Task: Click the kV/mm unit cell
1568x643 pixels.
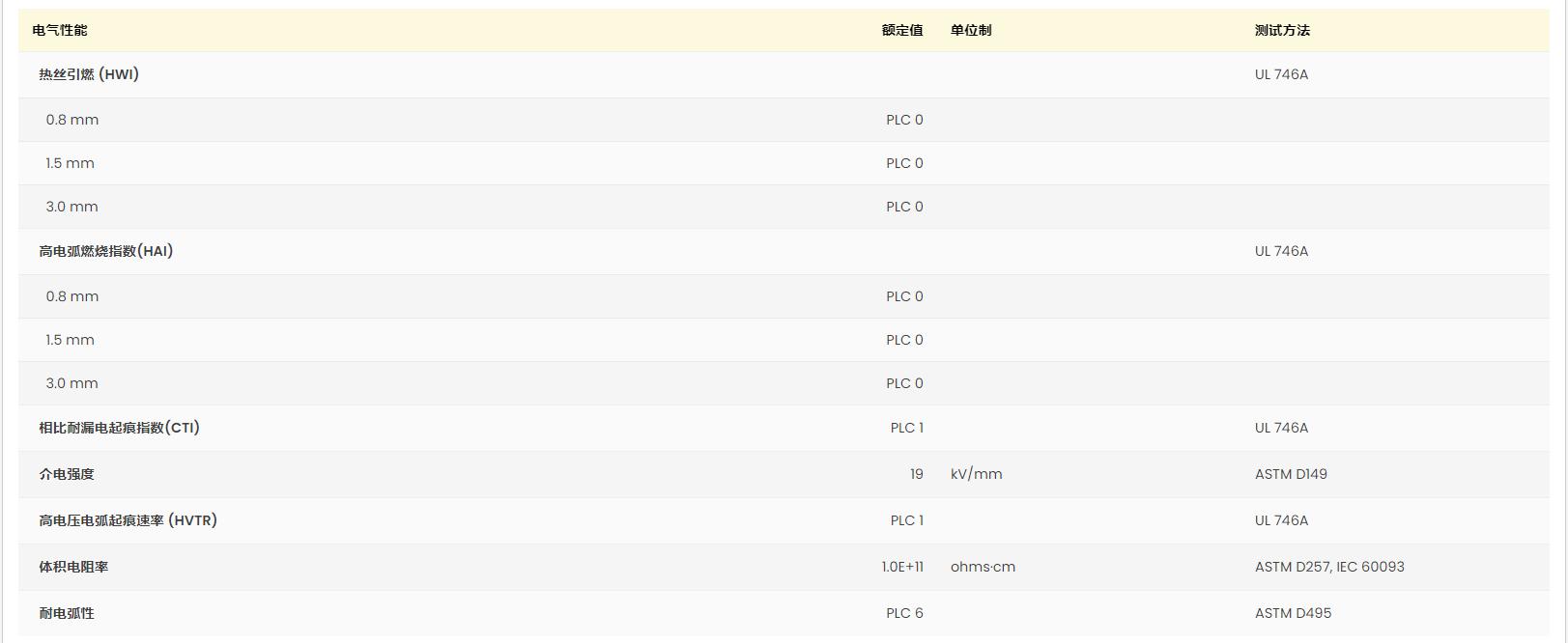Action: click(976, 474)
